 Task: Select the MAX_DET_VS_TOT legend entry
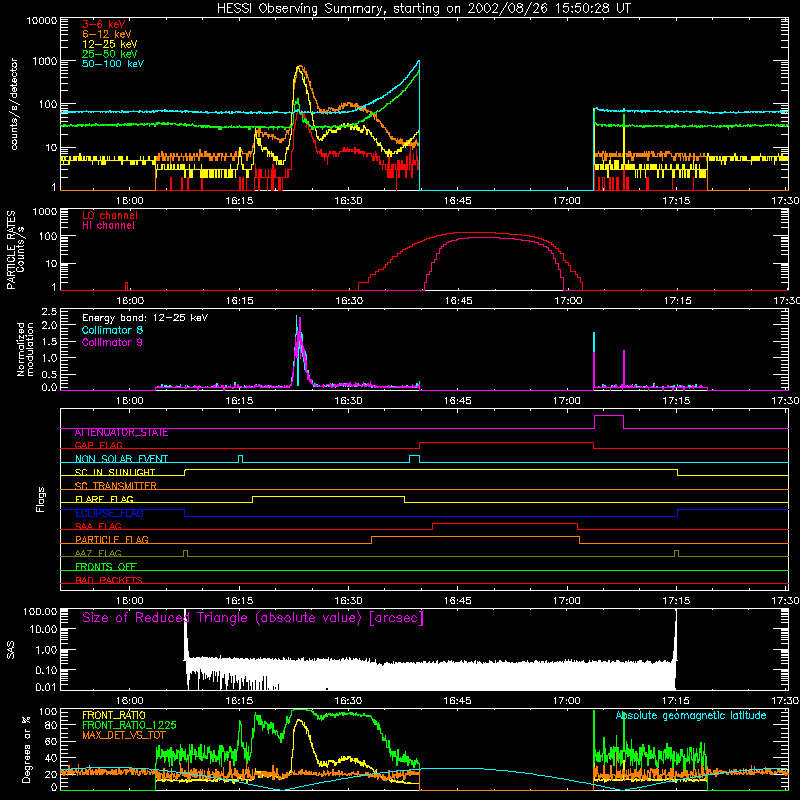click(124, 735)
